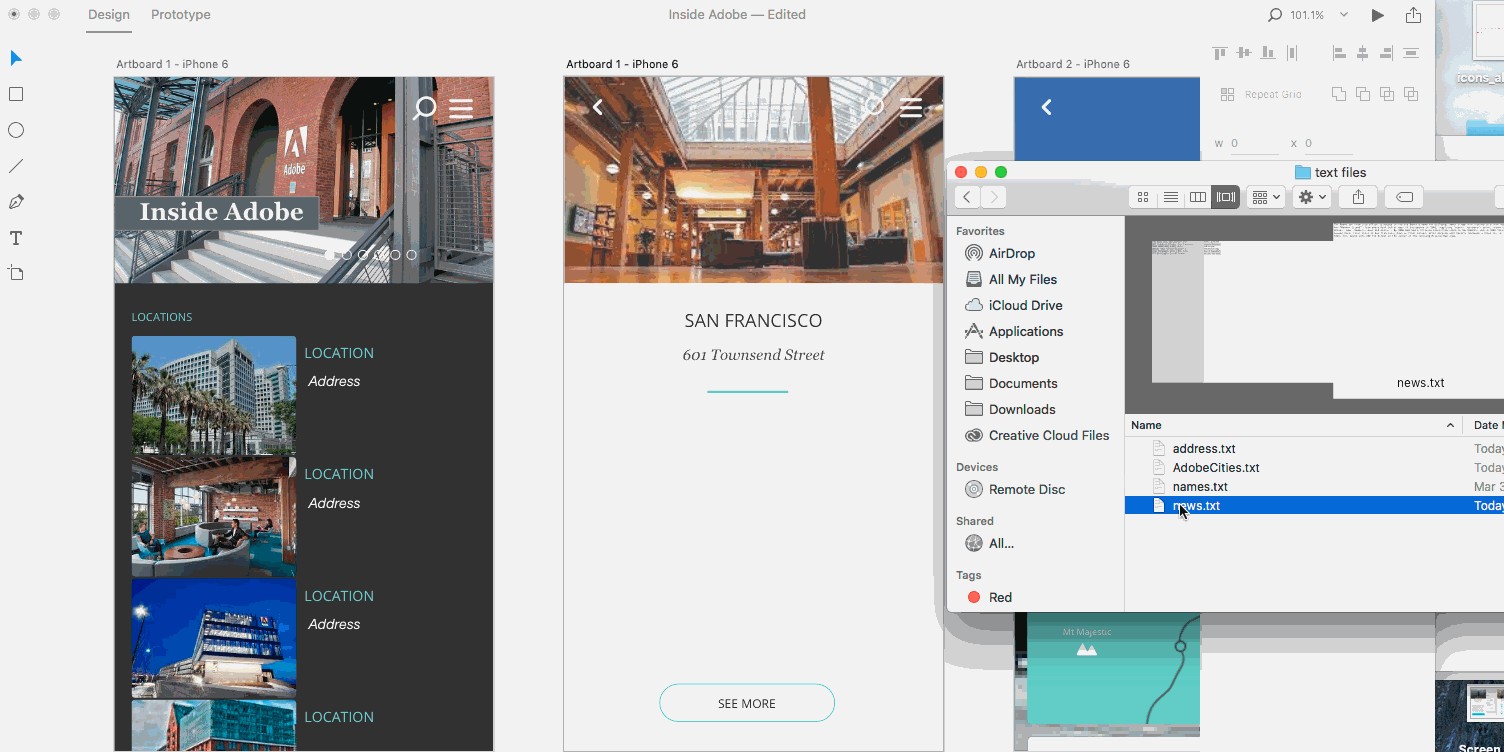Activate the Text tool
The height and width of the screenshot is (752, 1504).
click(x=16, y=238)
